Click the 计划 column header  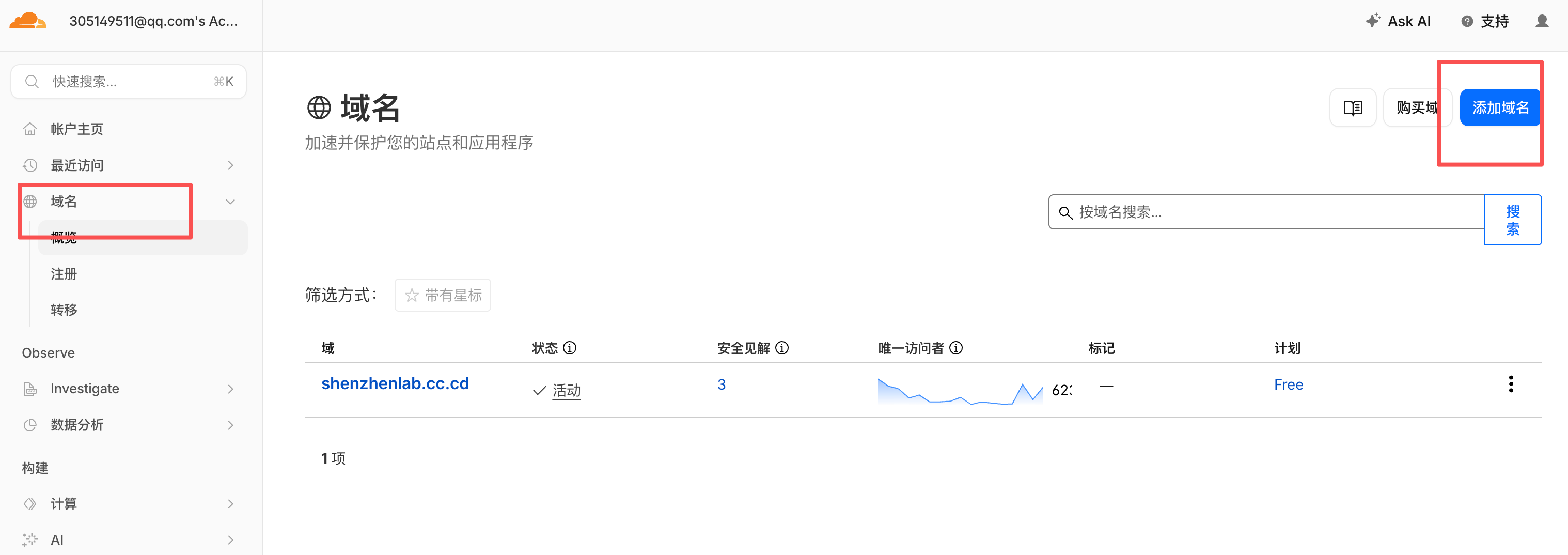(x=1288, y=348)
